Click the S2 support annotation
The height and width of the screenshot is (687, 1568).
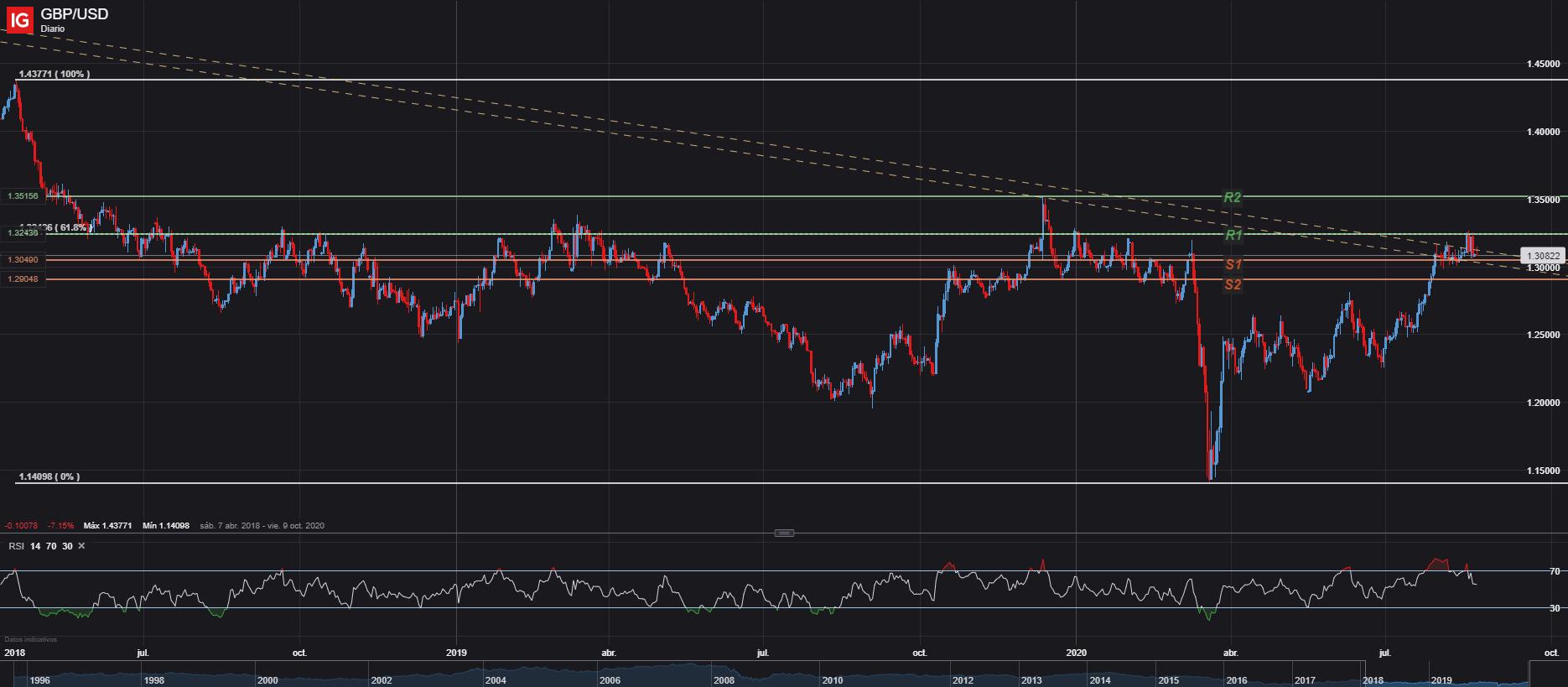click(x=1233, y=284)
